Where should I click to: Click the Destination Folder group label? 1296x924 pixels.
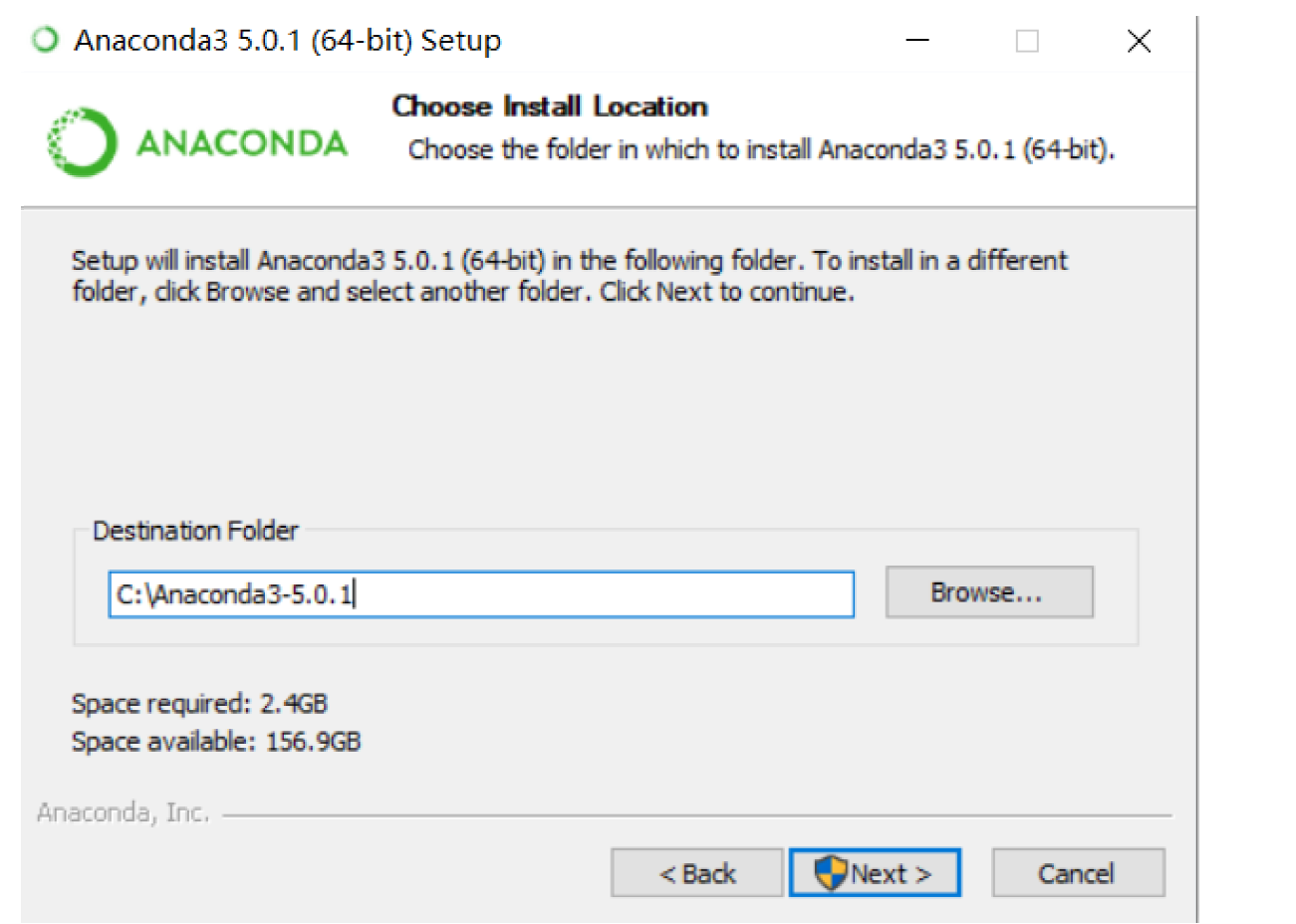click(195, 531)
